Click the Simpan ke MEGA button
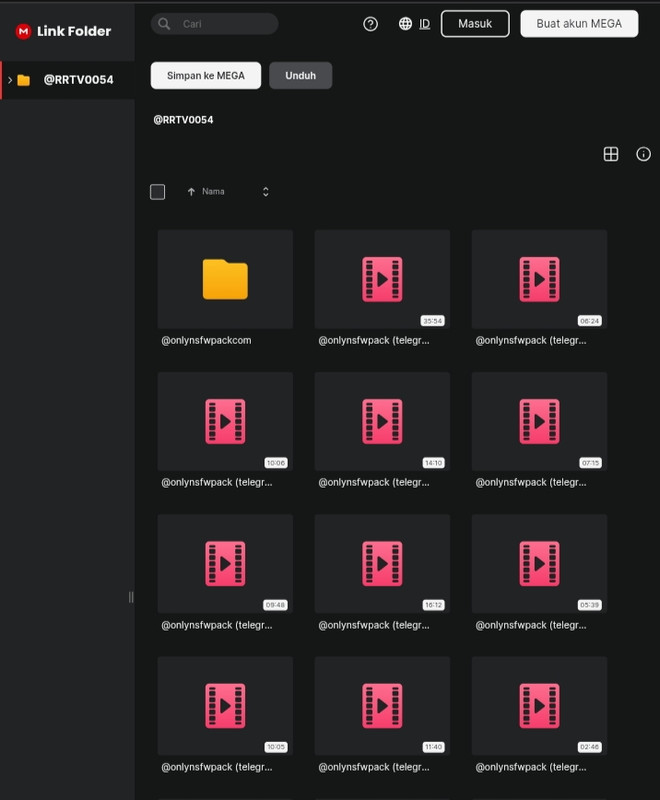 click(x=206, y=76)
